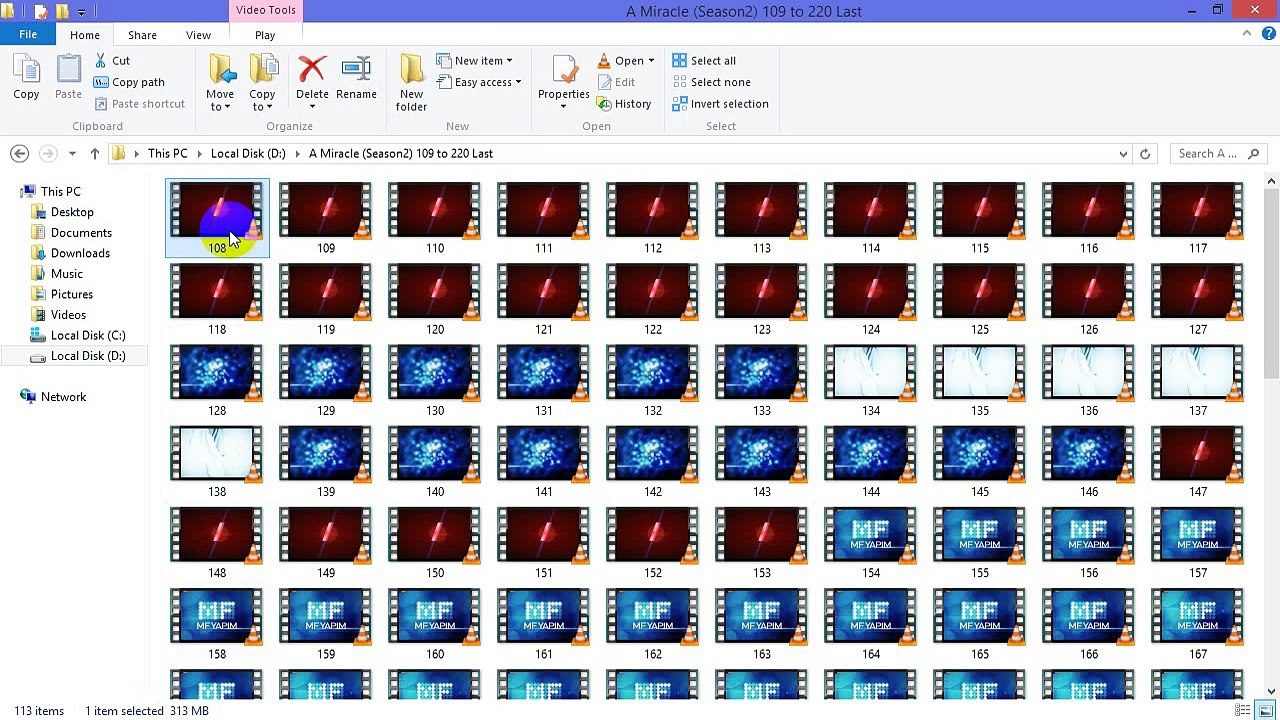The width and height of the screenshot is (1280, 720).
Task: Open recent locations dropdown arrow
Action: tap(72, 154)
